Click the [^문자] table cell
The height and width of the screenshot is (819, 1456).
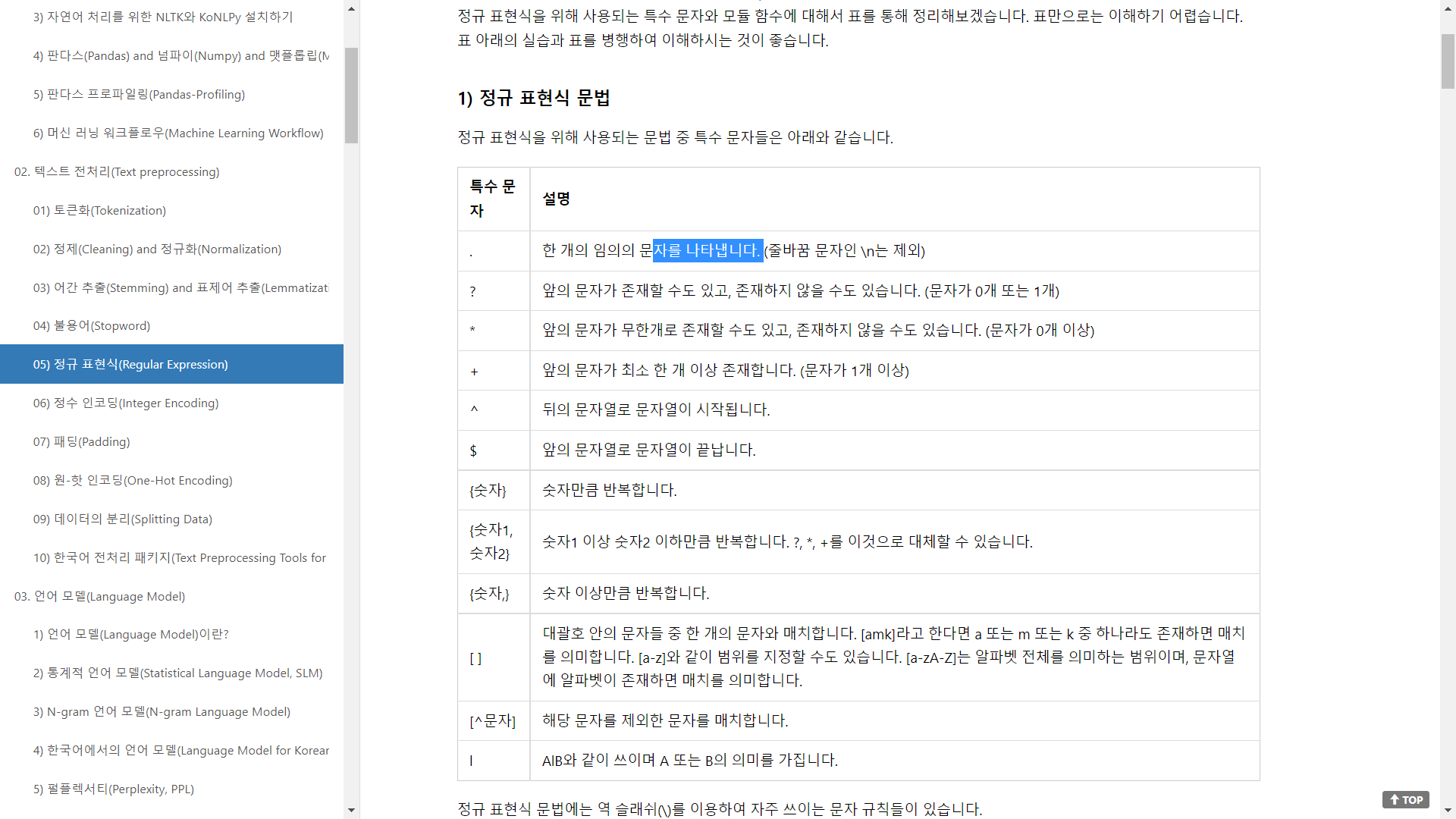[x=494, y=720]
